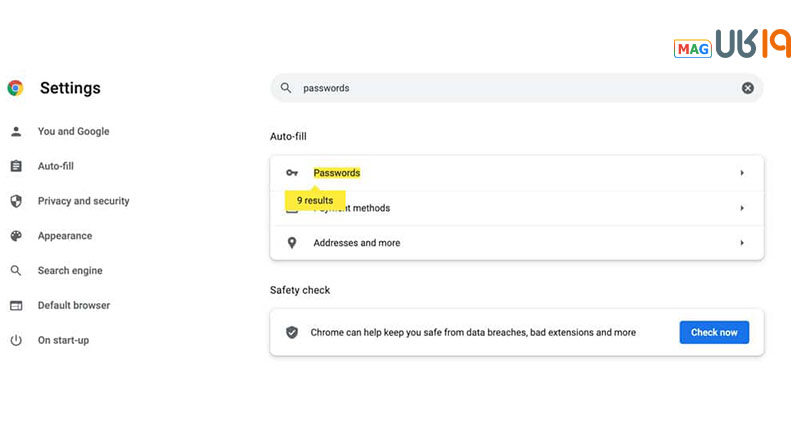800x444 pixels.
Task: Click the On start-up power icon
Action: pyautogui.click(x=16, y=340)
